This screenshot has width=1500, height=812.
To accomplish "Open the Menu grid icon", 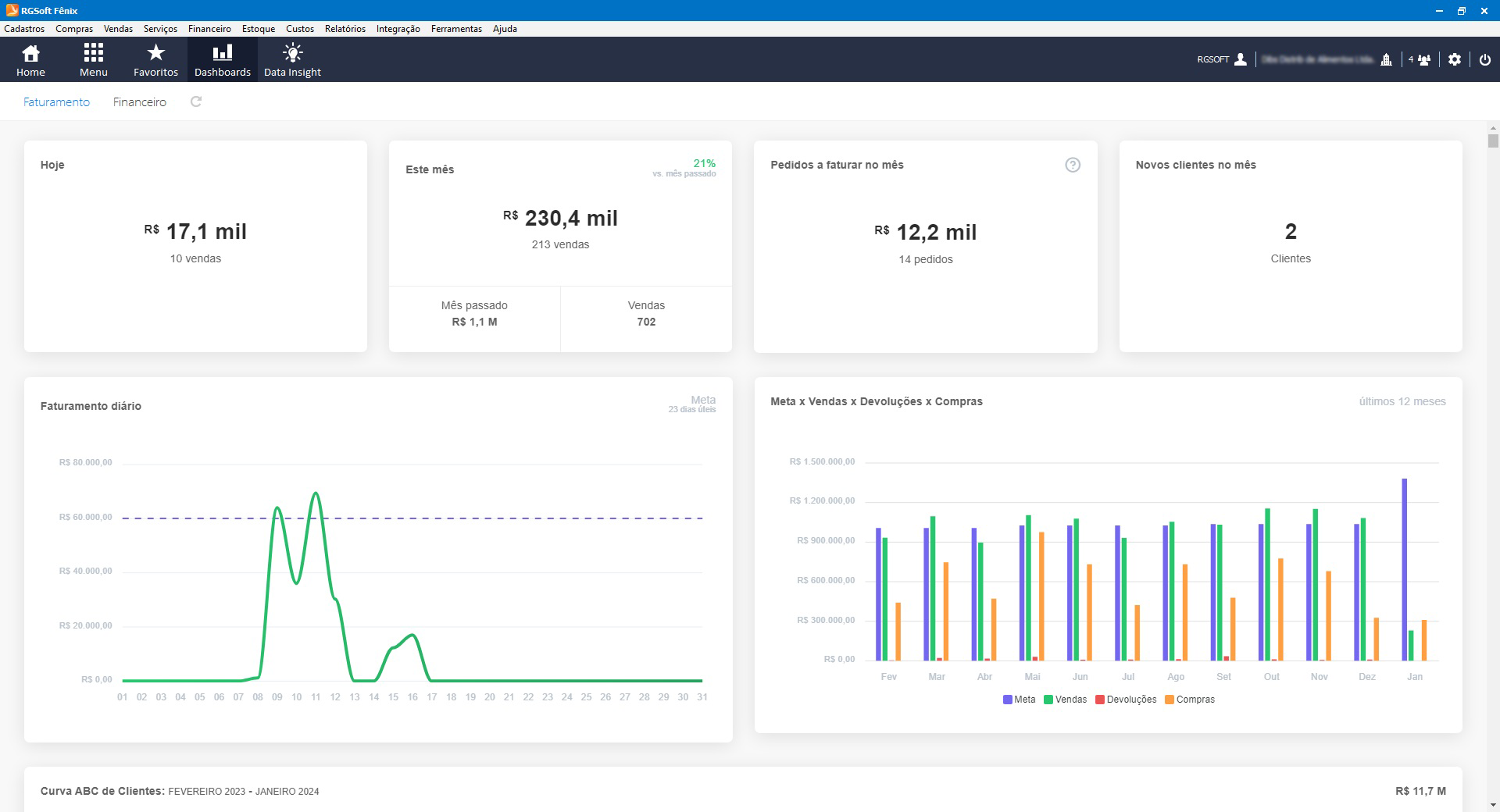I will point(94,60).
